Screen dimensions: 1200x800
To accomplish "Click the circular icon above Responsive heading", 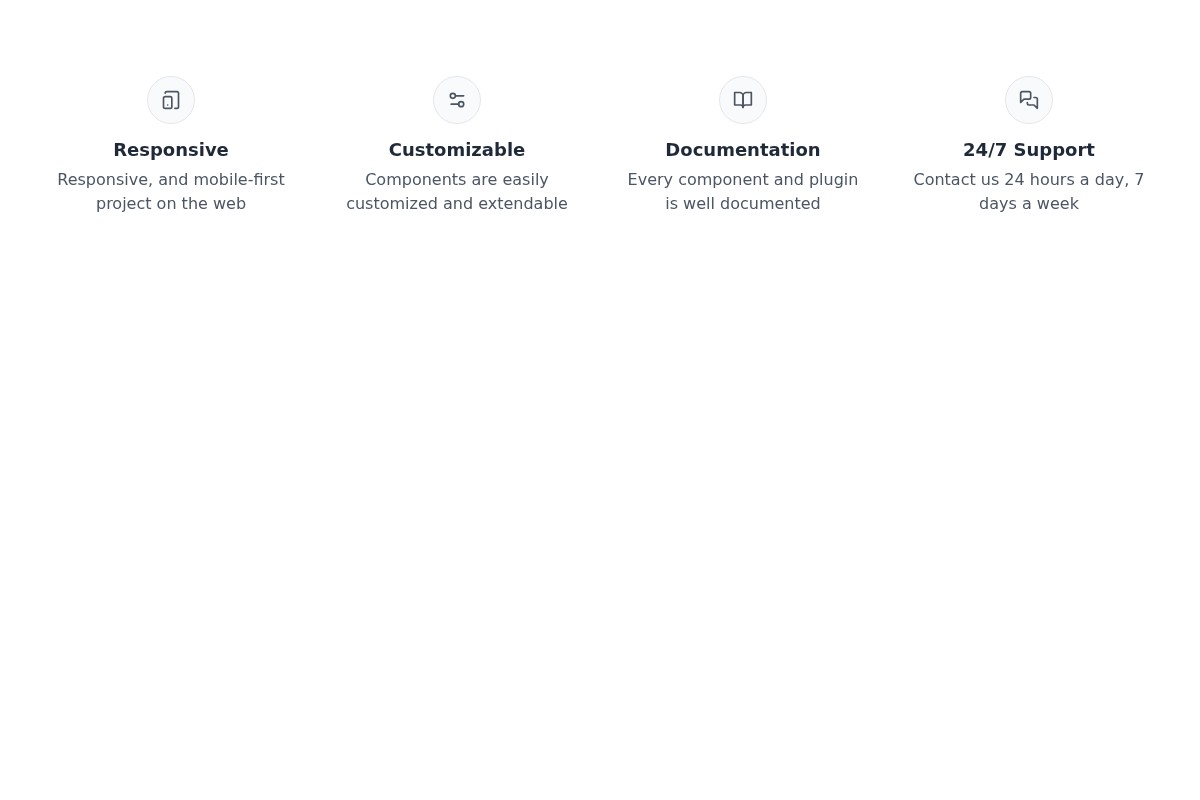I will pos(171,100).
